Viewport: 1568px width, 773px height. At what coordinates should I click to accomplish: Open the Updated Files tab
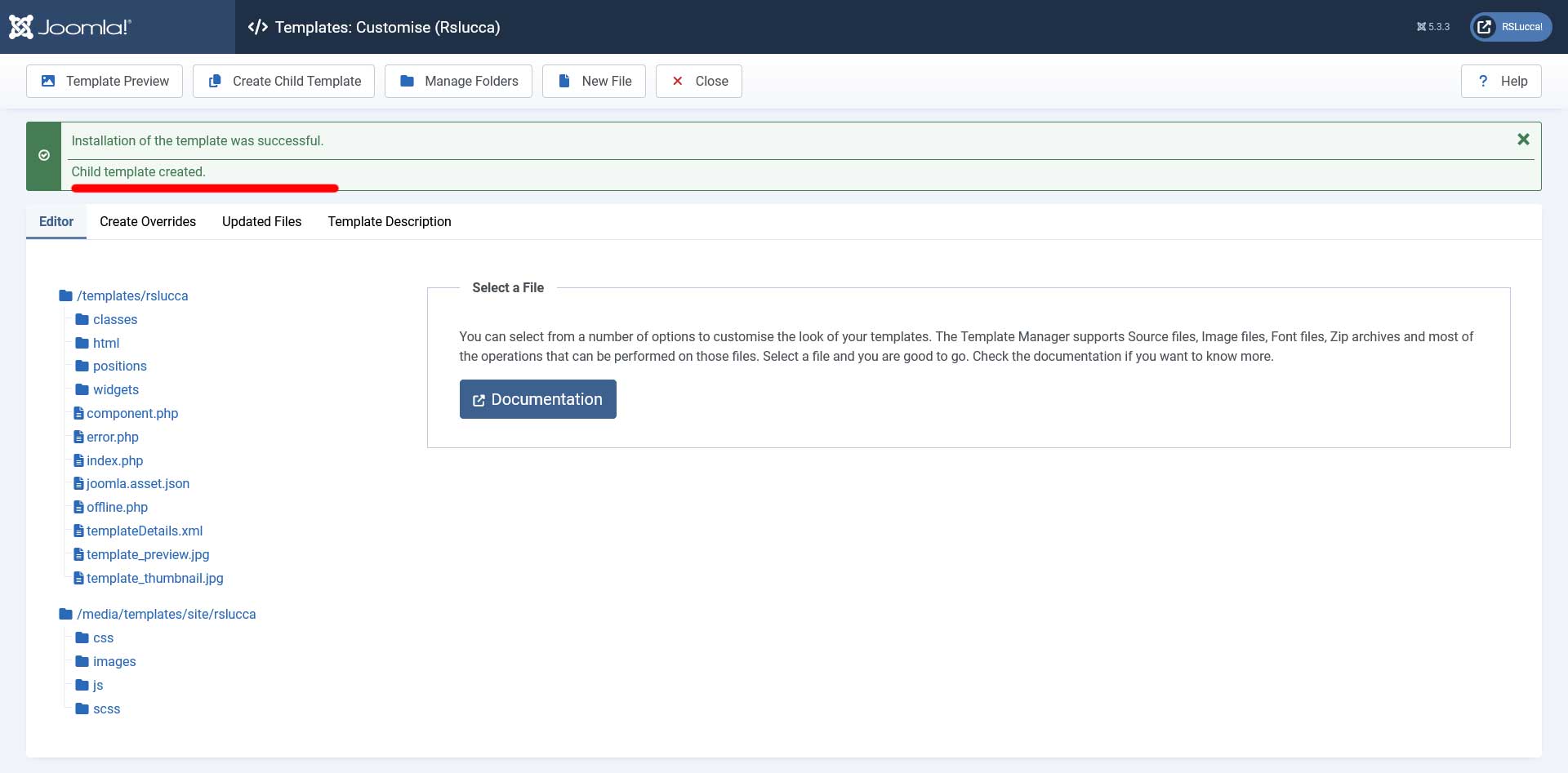[261, 221]
